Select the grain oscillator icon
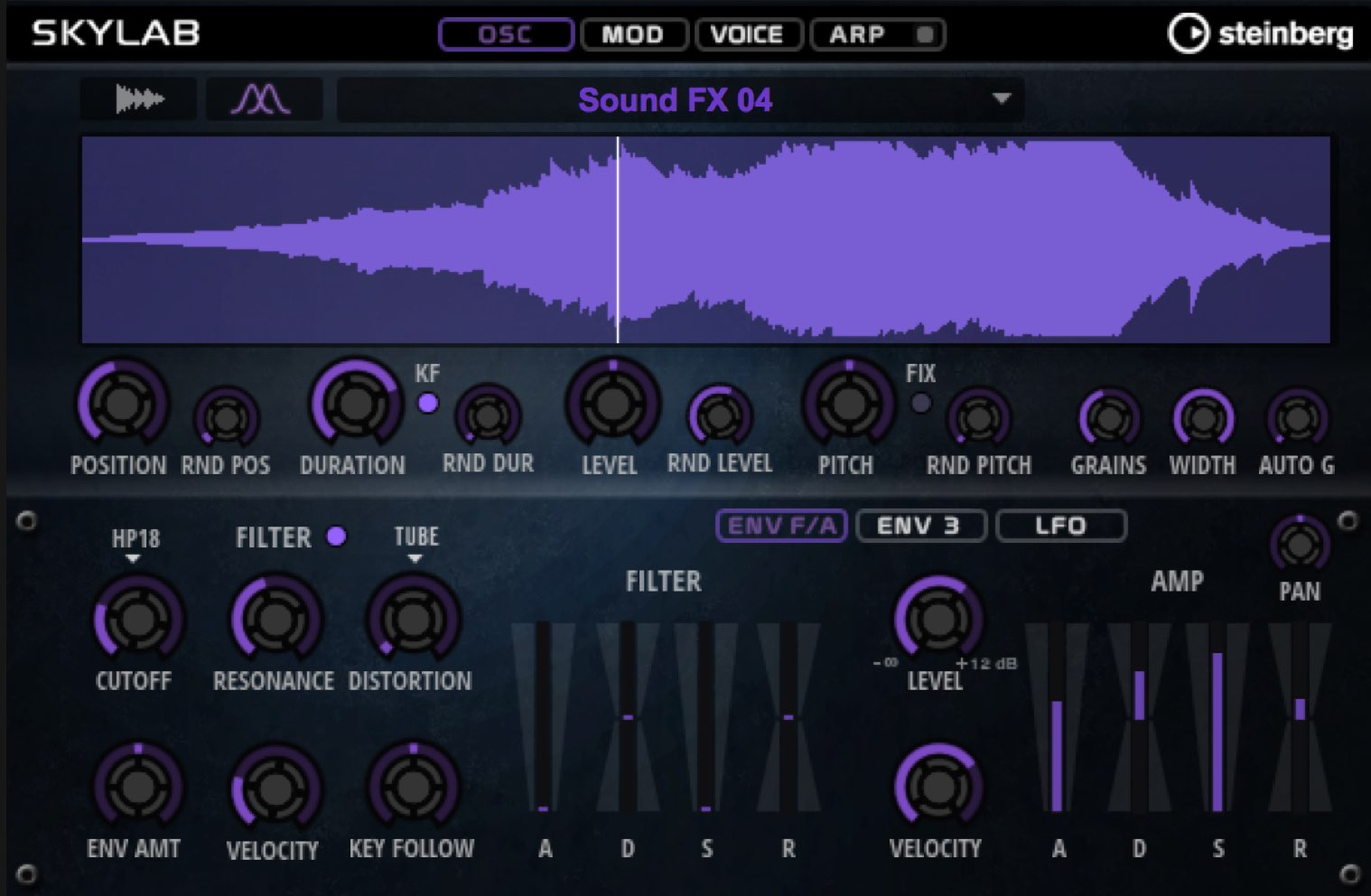This screenshot has width=1371, height=896. [x=263, y=98]
